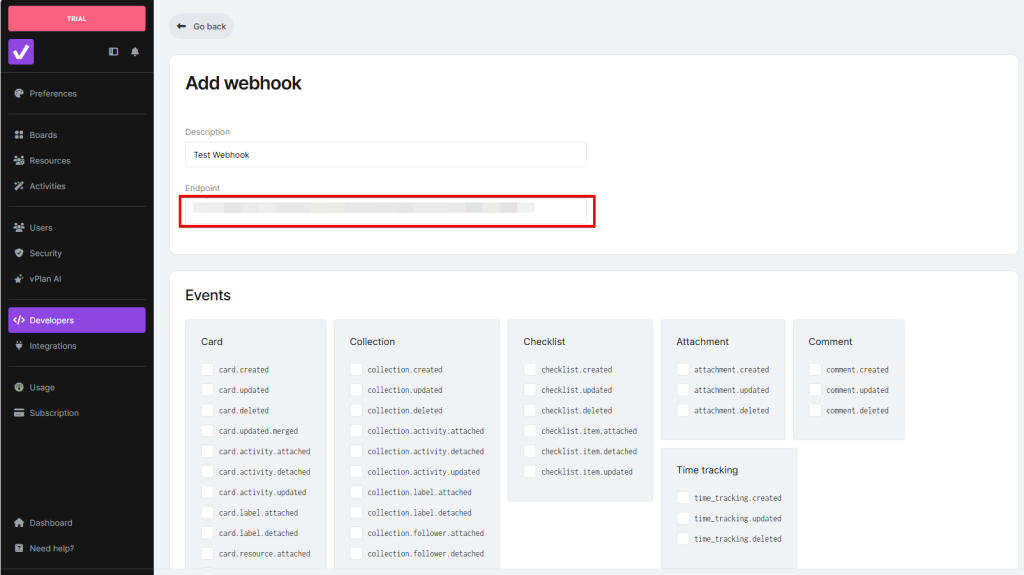Click the Security shield icon
The image size is (1024, 575).
[19, 254]
